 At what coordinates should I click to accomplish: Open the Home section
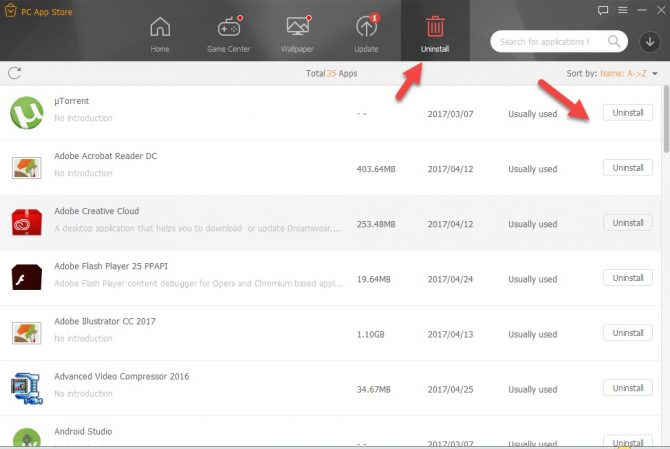(x=160, y=34)
